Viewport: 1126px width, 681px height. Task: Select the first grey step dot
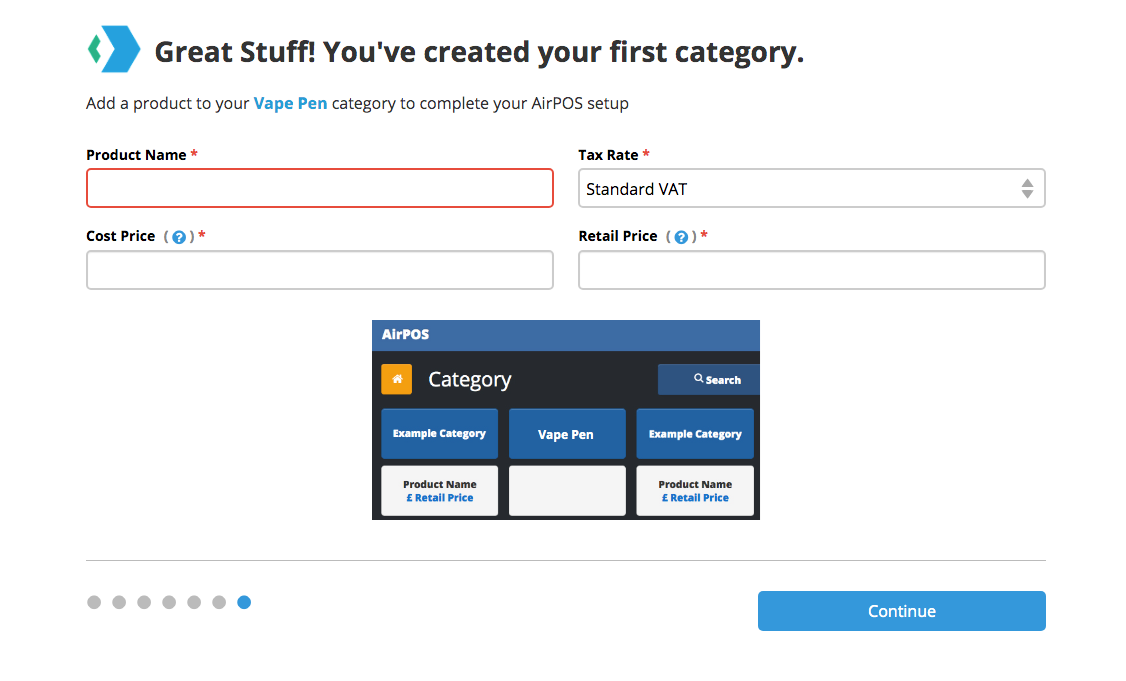[x=94, y=602]
